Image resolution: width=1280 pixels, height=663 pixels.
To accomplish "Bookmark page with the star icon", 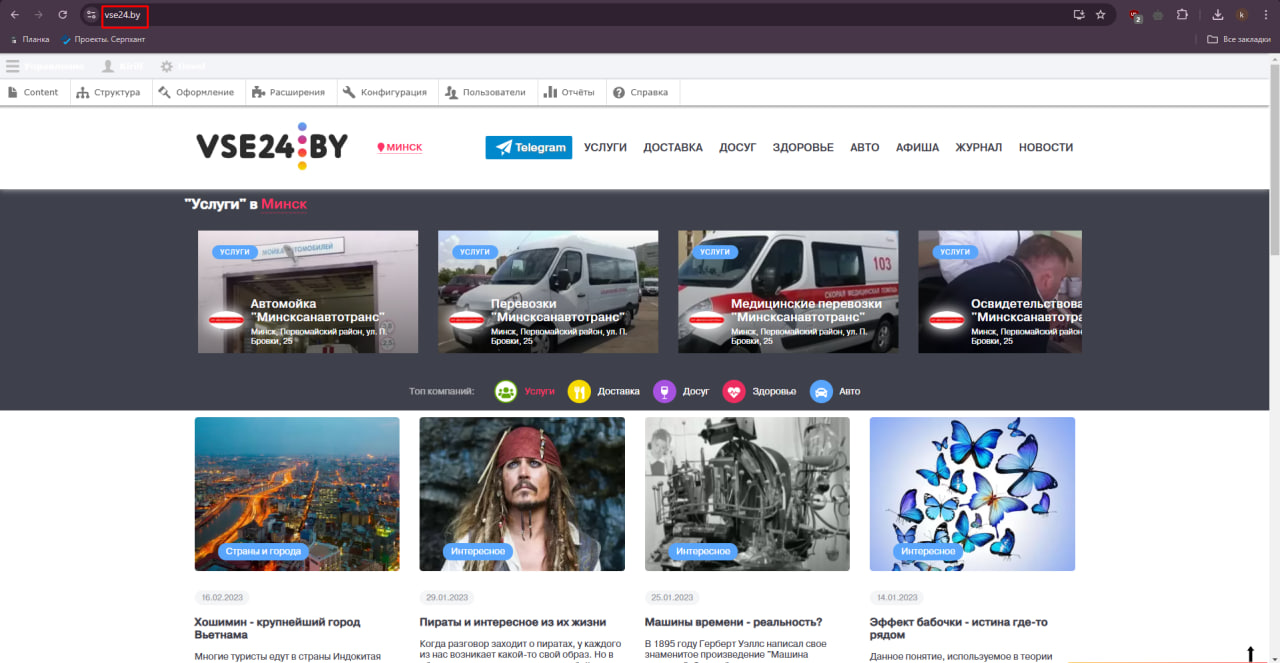I will pyautogui.click(x=1100, y=15).
